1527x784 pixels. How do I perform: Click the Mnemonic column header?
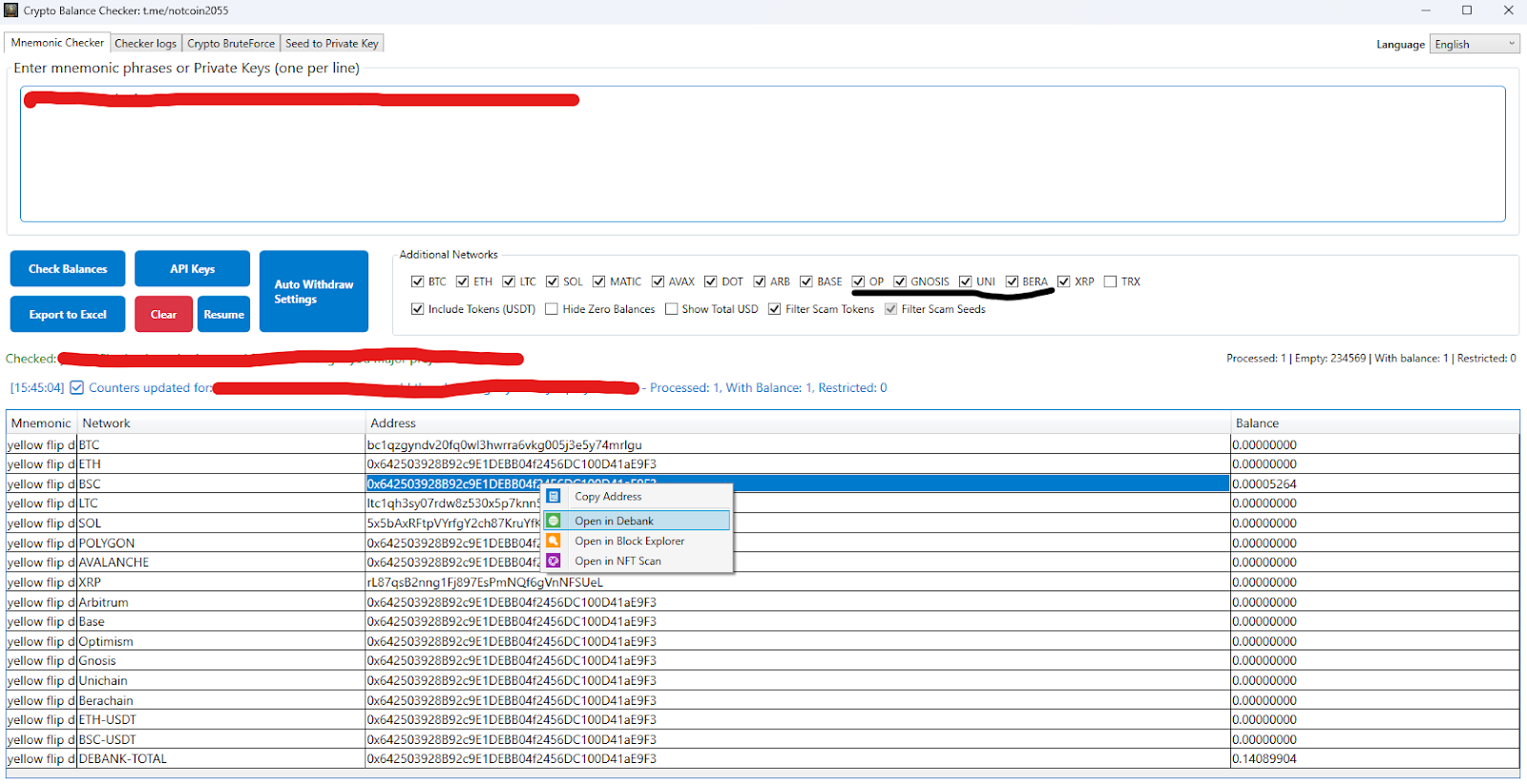41,423
